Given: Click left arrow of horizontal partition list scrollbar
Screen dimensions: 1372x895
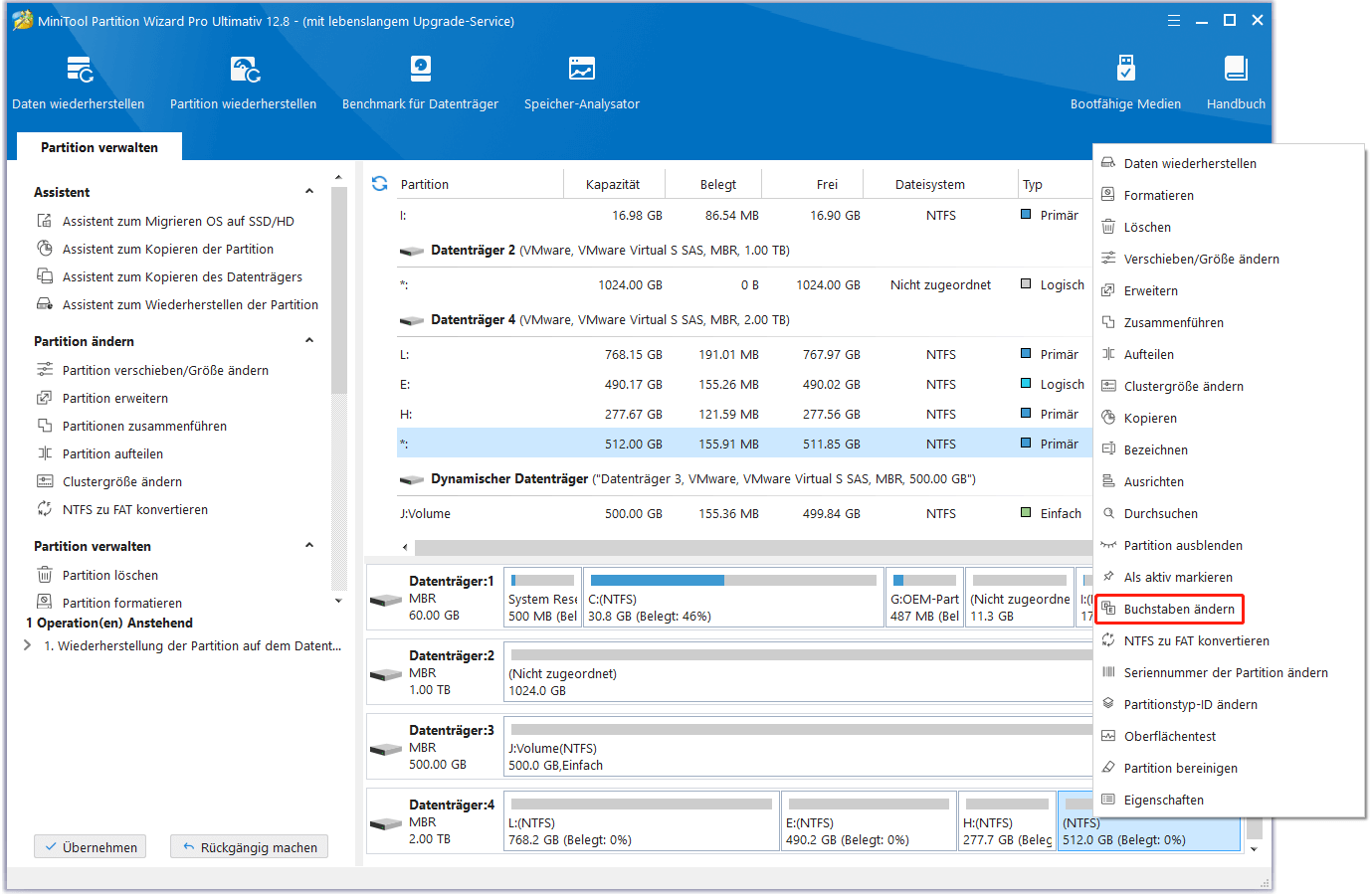Looking at the screenshot, I should [405, 547].
